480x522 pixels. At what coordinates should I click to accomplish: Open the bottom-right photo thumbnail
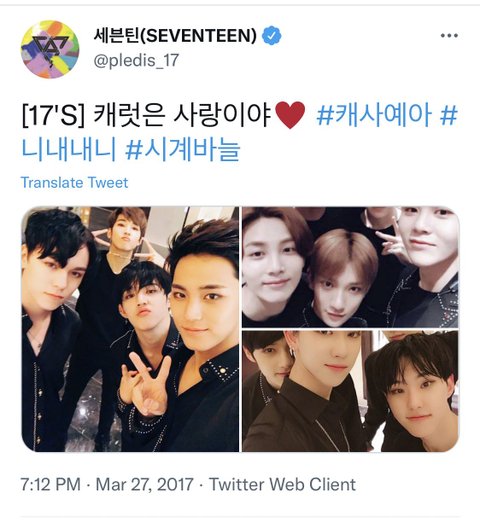point(350,391)
